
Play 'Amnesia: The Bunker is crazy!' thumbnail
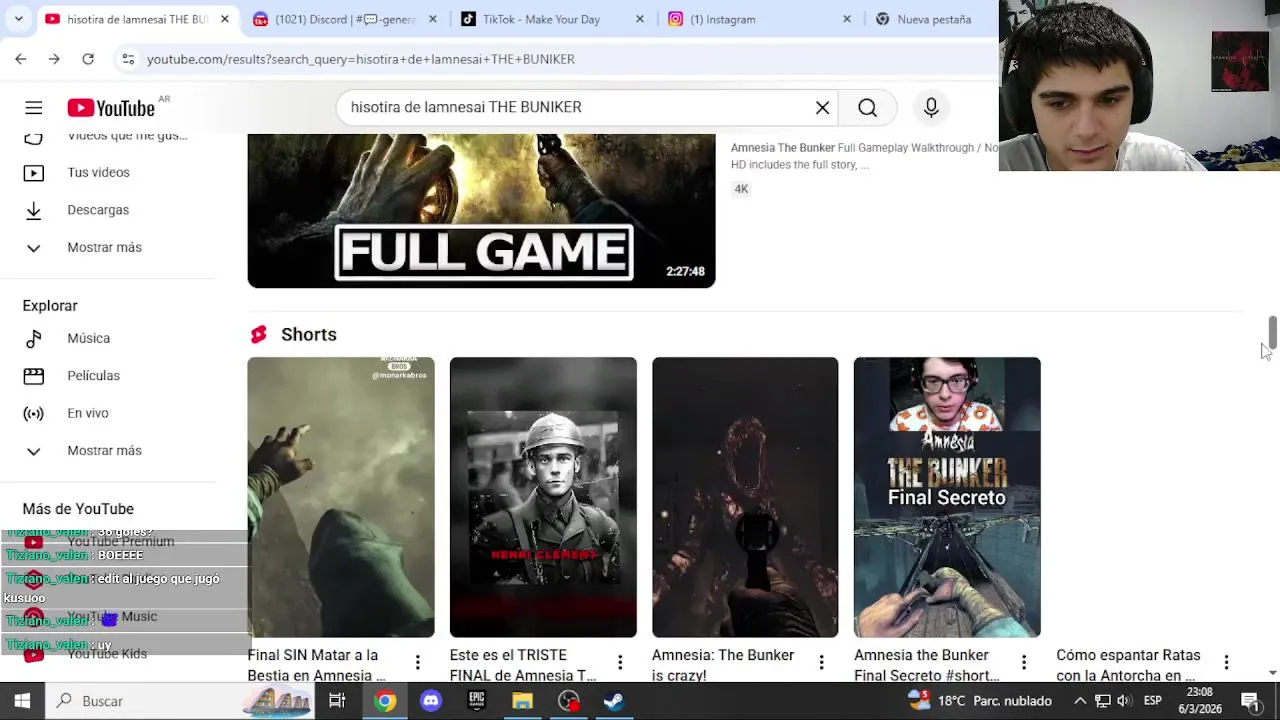click(745, 497)
